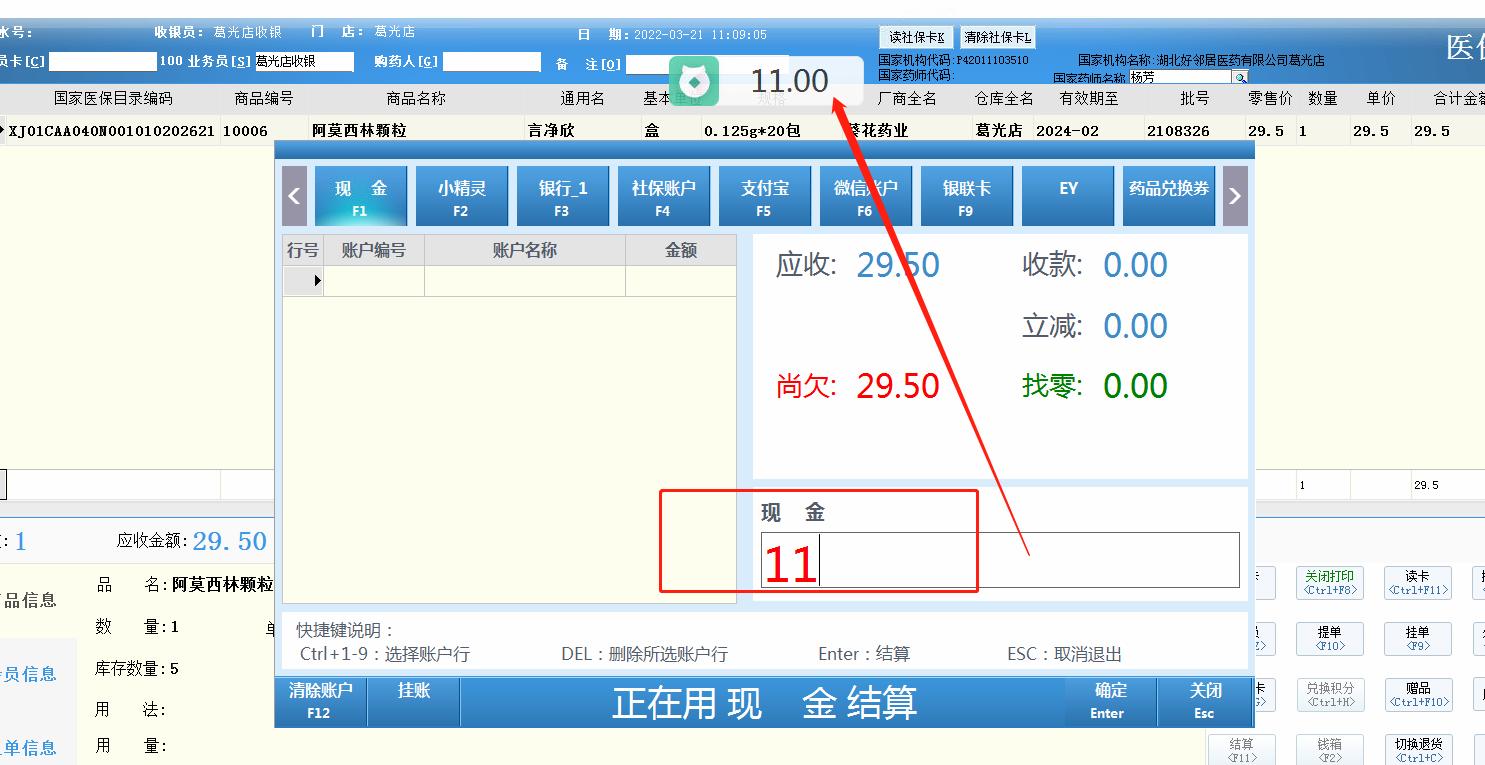Click expiry date cell 2024-02
Viewport: 1485px width, 765px height.
click(1089, 131)
